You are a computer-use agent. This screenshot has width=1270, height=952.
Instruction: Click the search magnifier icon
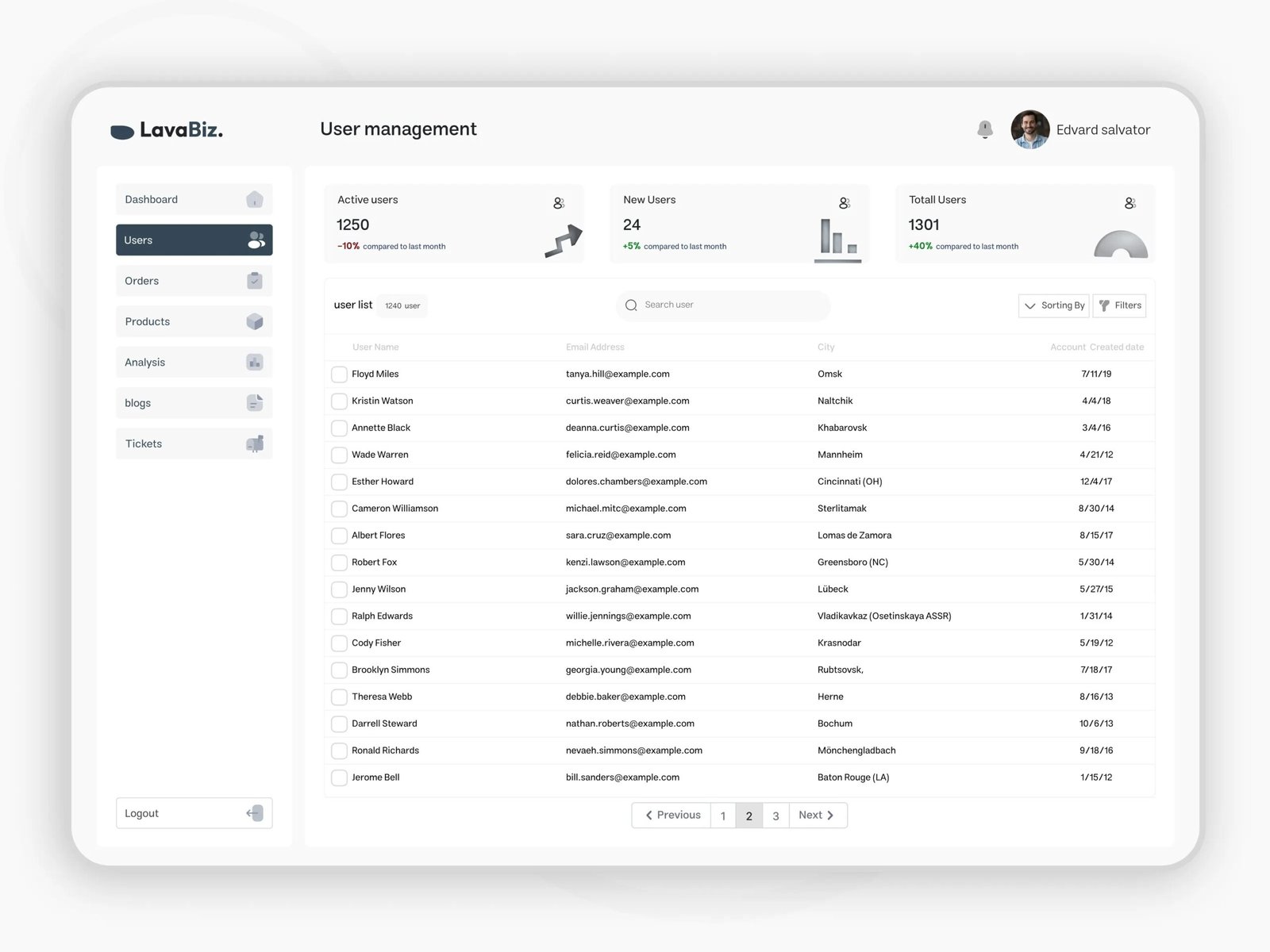[631, 305]
